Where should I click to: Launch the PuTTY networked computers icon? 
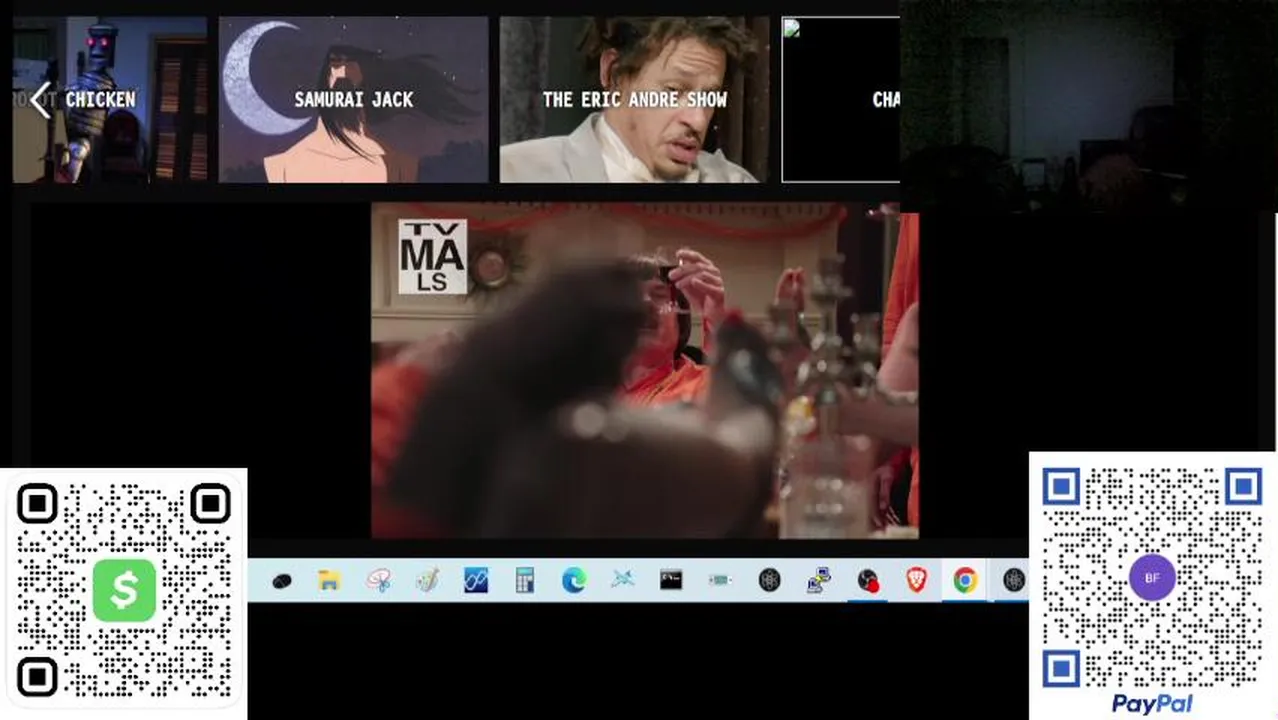coord(819,580)
